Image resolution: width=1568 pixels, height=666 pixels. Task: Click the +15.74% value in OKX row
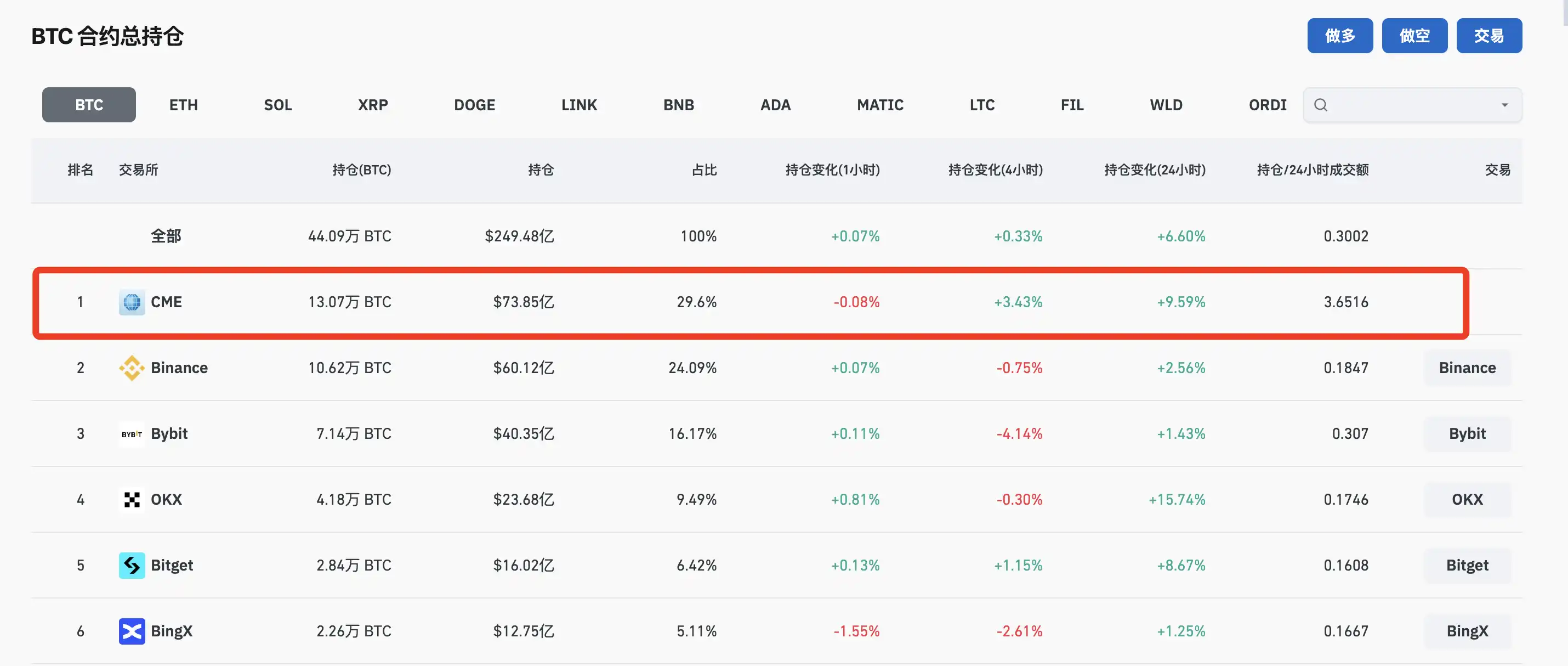pyautogui.click(x=1177, y=500)
